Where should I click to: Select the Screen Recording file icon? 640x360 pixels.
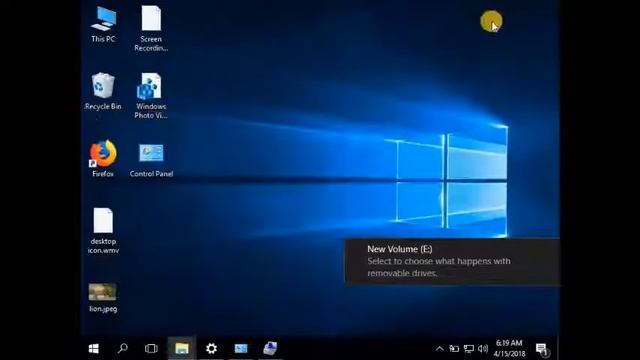point(151,29)
